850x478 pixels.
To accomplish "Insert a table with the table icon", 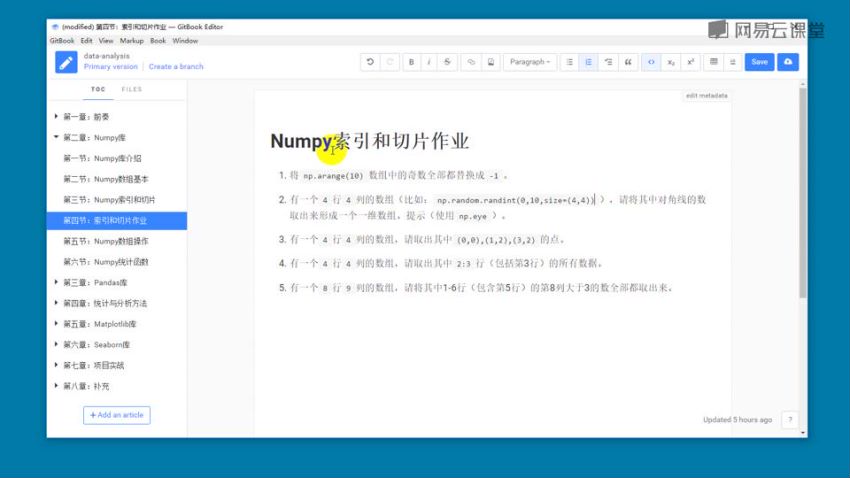I will point(713,62).
